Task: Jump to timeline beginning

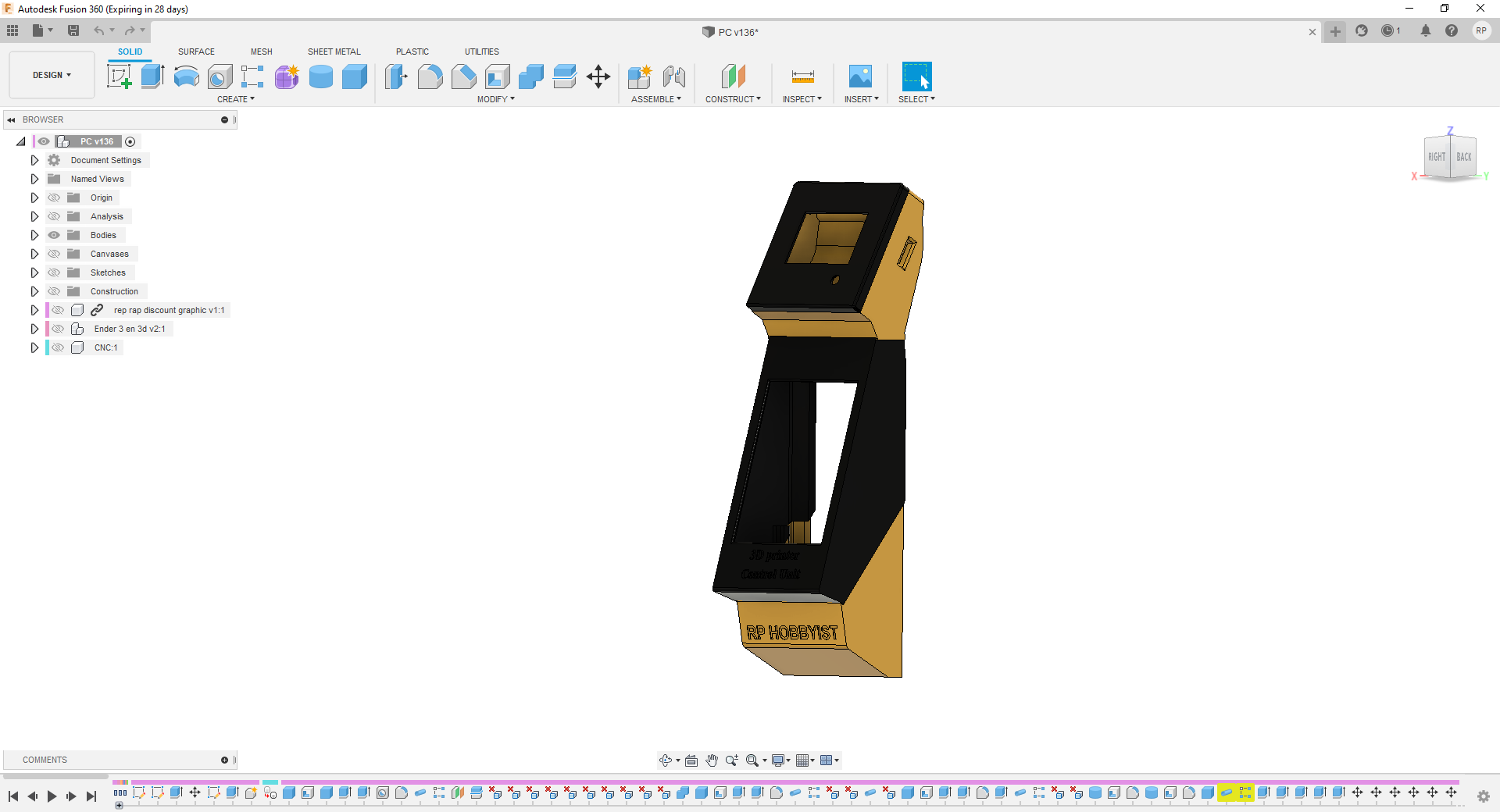Action: [13, 796]
